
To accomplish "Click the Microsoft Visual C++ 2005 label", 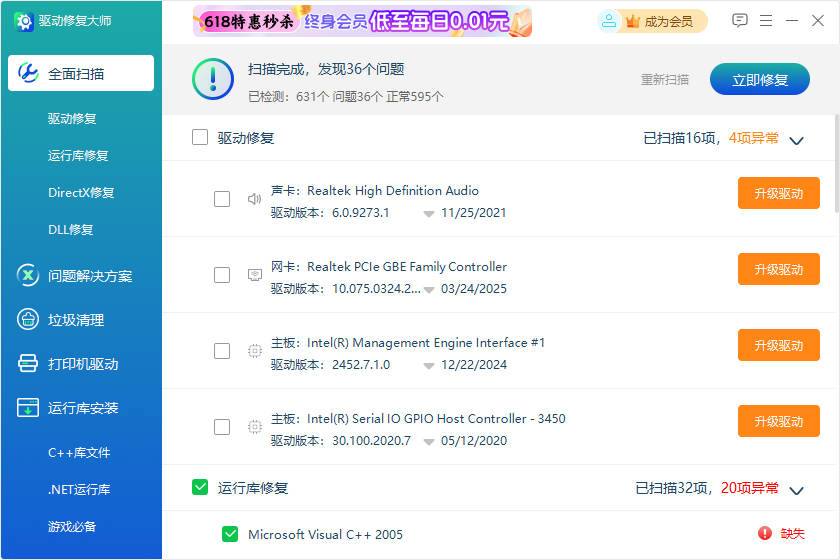I will click(x=325, y=534).
